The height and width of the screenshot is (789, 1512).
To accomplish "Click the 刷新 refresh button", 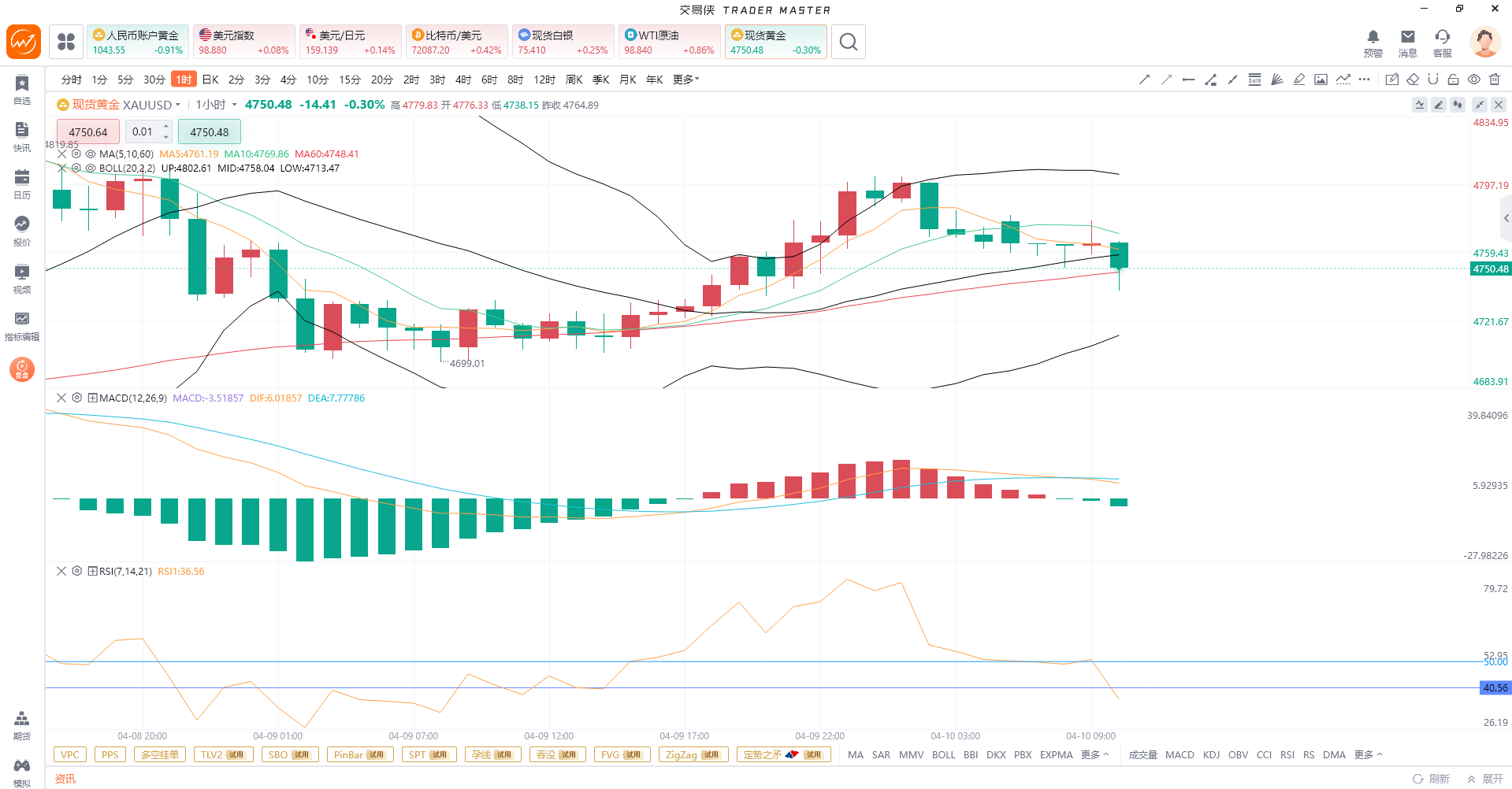I will [x=1432, y=778].
